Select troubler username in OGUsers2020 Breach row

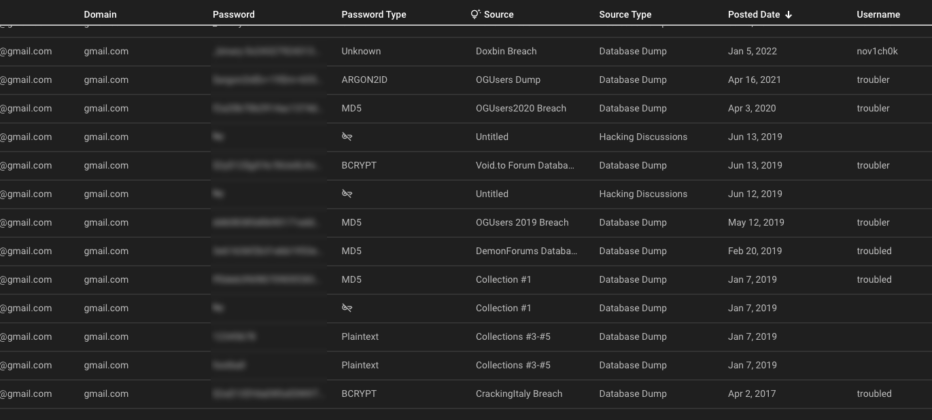coord(873,108)
